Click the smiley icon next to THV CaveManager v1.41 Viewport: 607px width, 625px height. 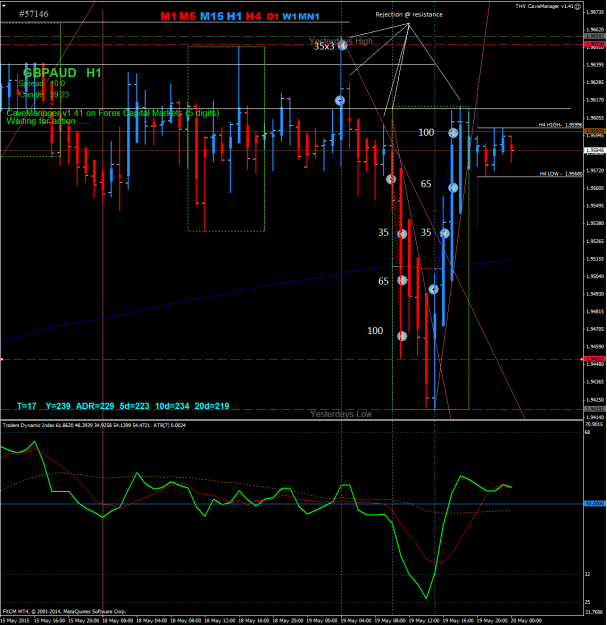pos(578,6)
